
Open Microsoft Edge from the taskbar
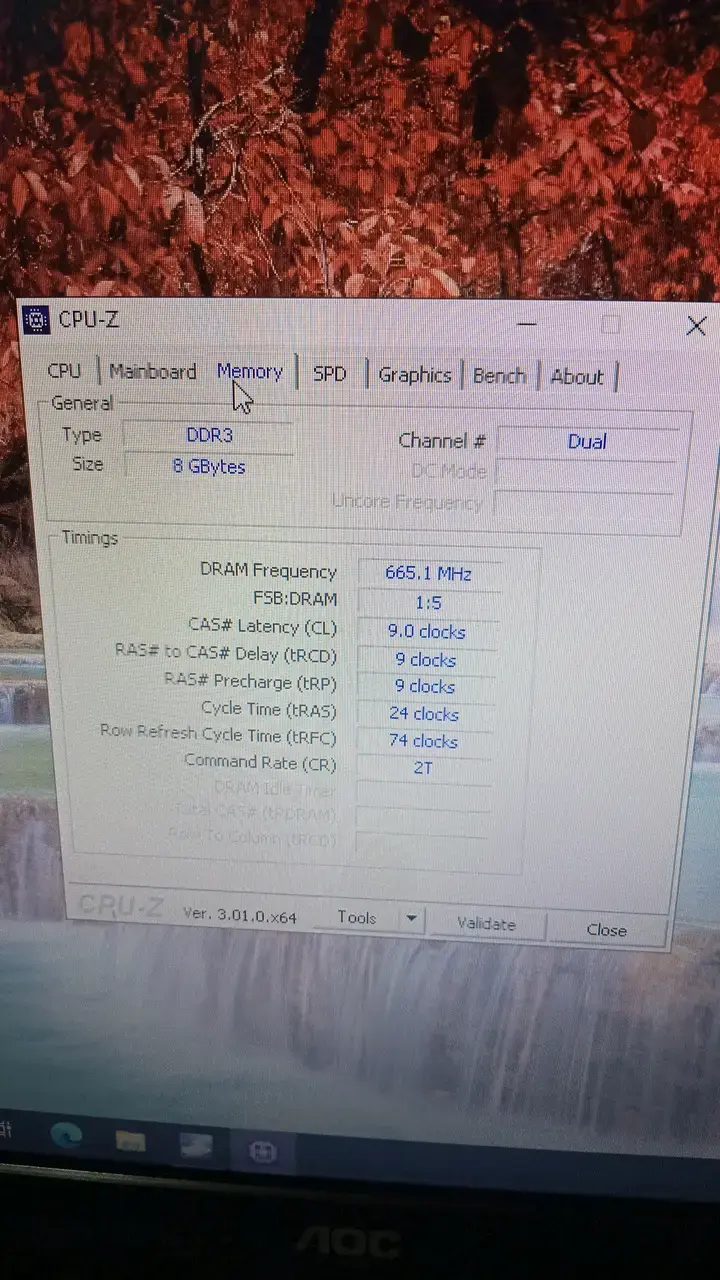(67, 1137)
